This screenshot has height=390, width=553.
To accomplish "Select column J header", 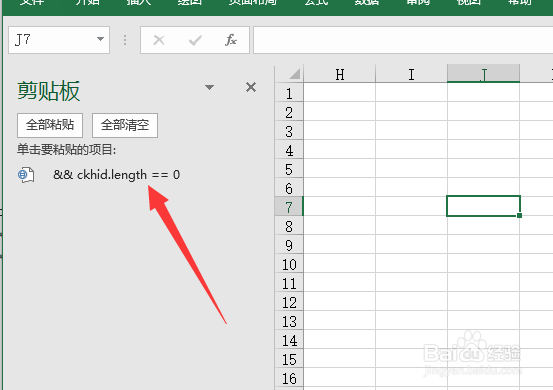I will click(484, 74).
